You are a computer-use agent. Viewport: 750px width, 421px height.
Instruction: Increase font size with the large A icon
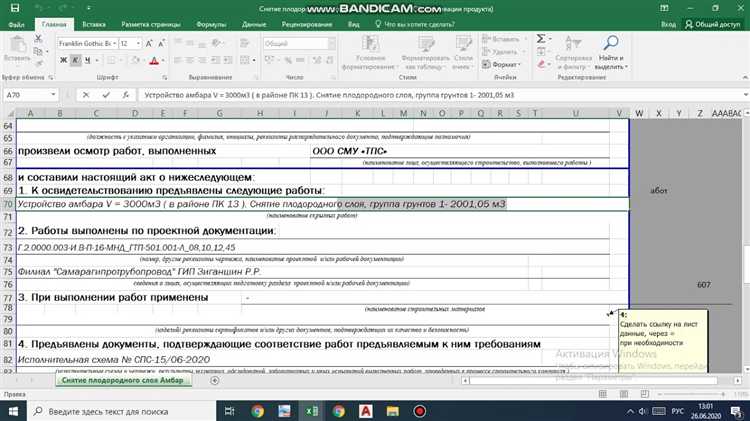tap(149, 44)
